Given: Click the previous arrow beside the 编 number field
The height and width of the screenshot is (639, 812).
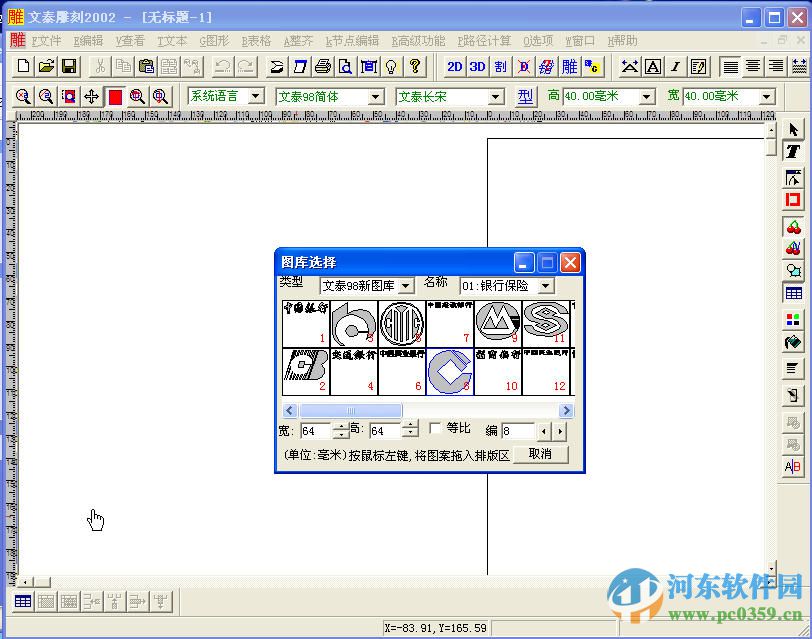Looking at the screenshot, I should point(543,431).
